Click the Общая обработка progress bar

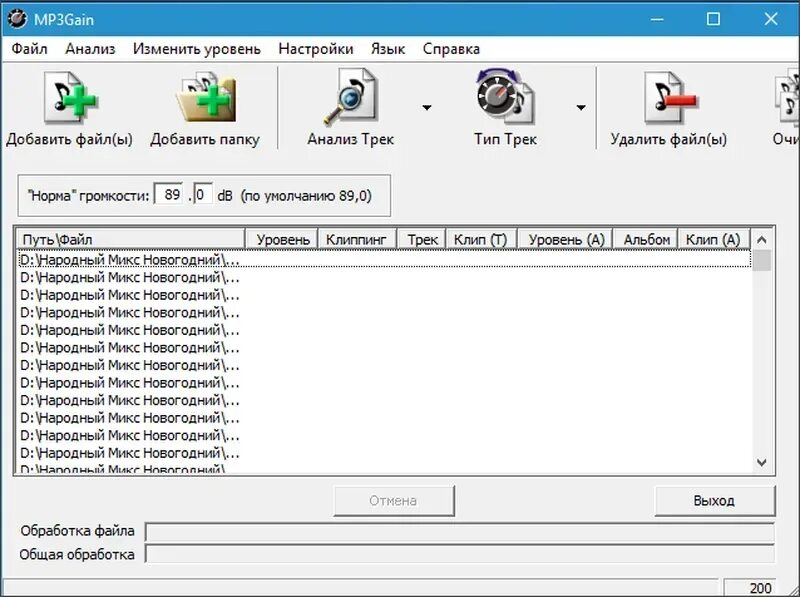pyautogui.click(x=460, y=554)
